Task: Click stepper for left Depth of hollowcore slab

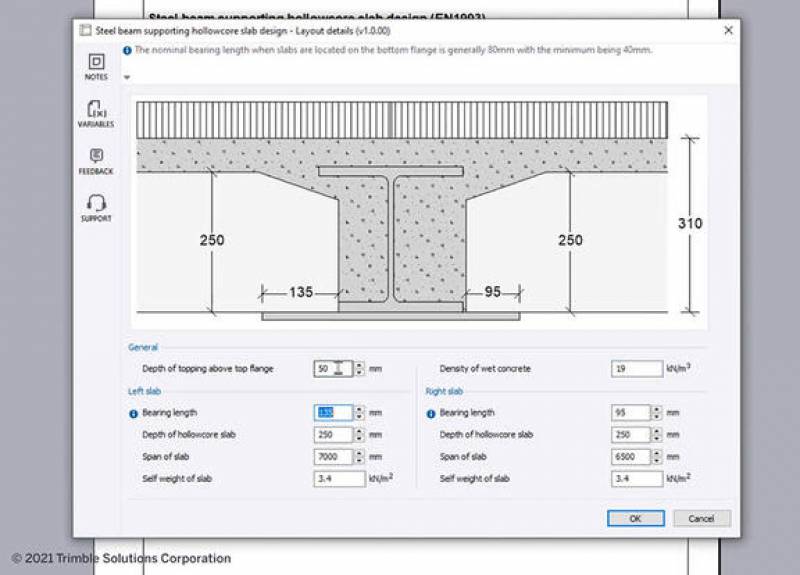Action: click(x=360, y=435)
